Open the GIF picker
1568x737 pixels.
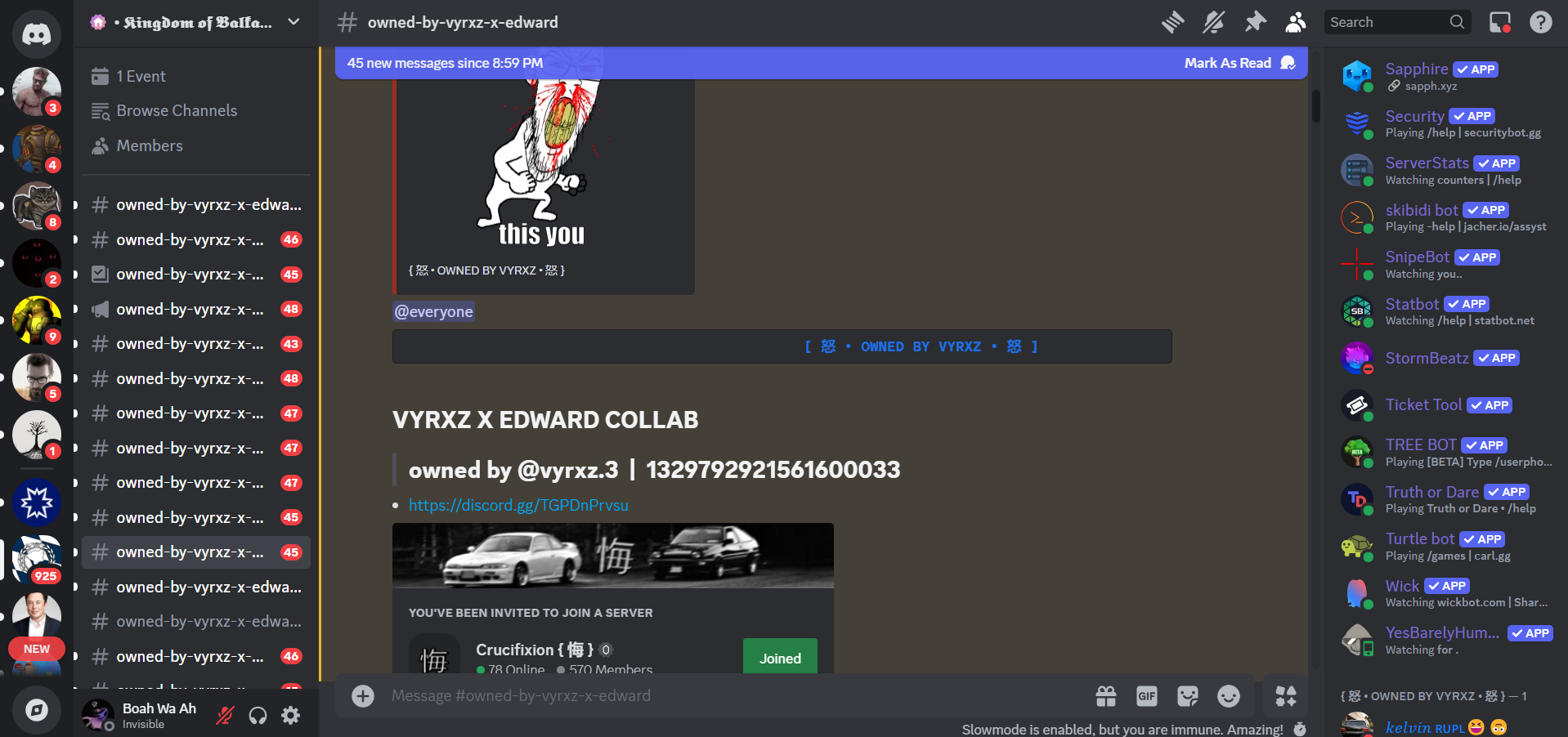click(1146, 696)
